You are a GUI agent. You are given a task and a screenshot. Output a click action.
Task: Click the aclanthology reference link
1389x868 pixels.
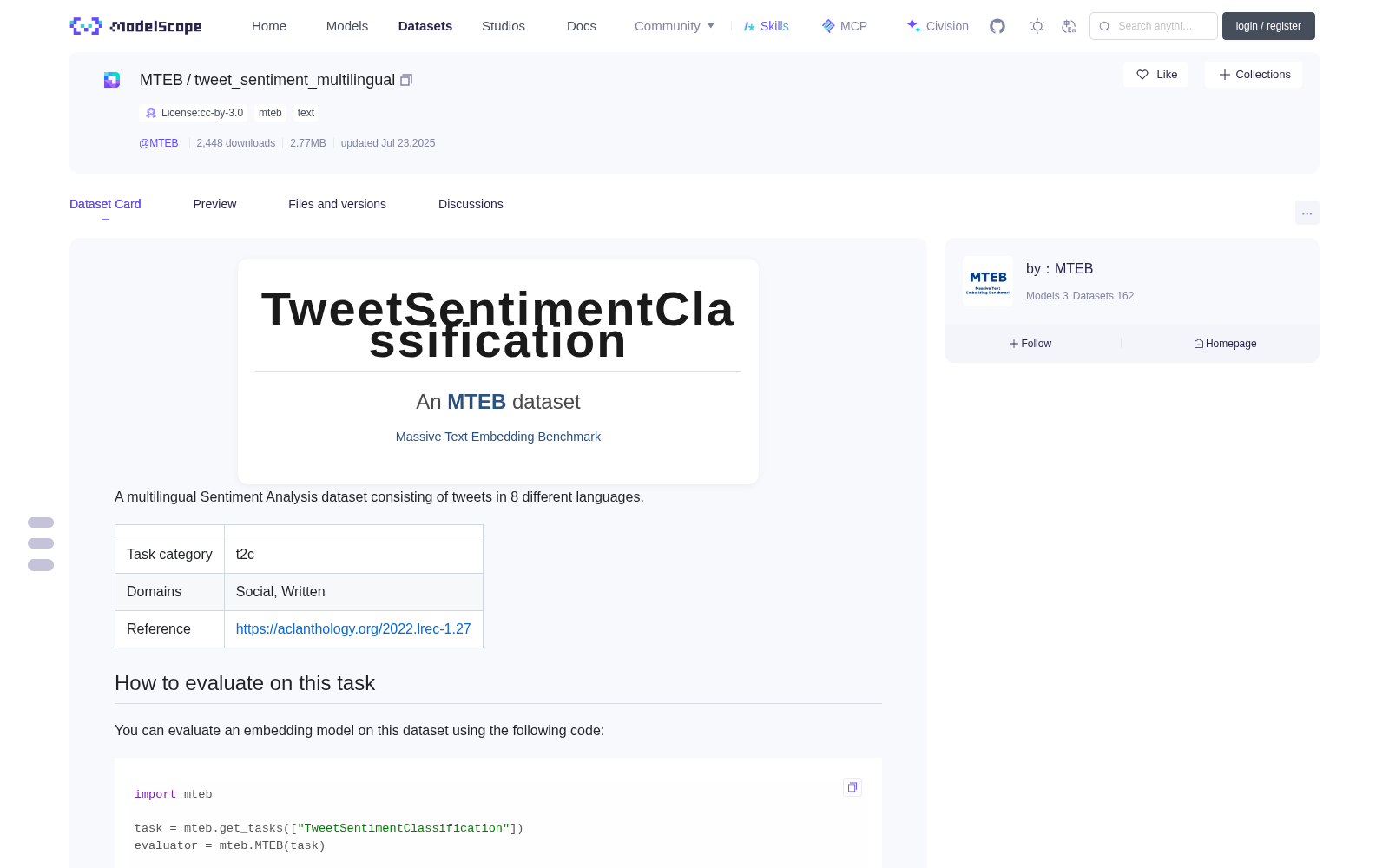coord(353,628)
